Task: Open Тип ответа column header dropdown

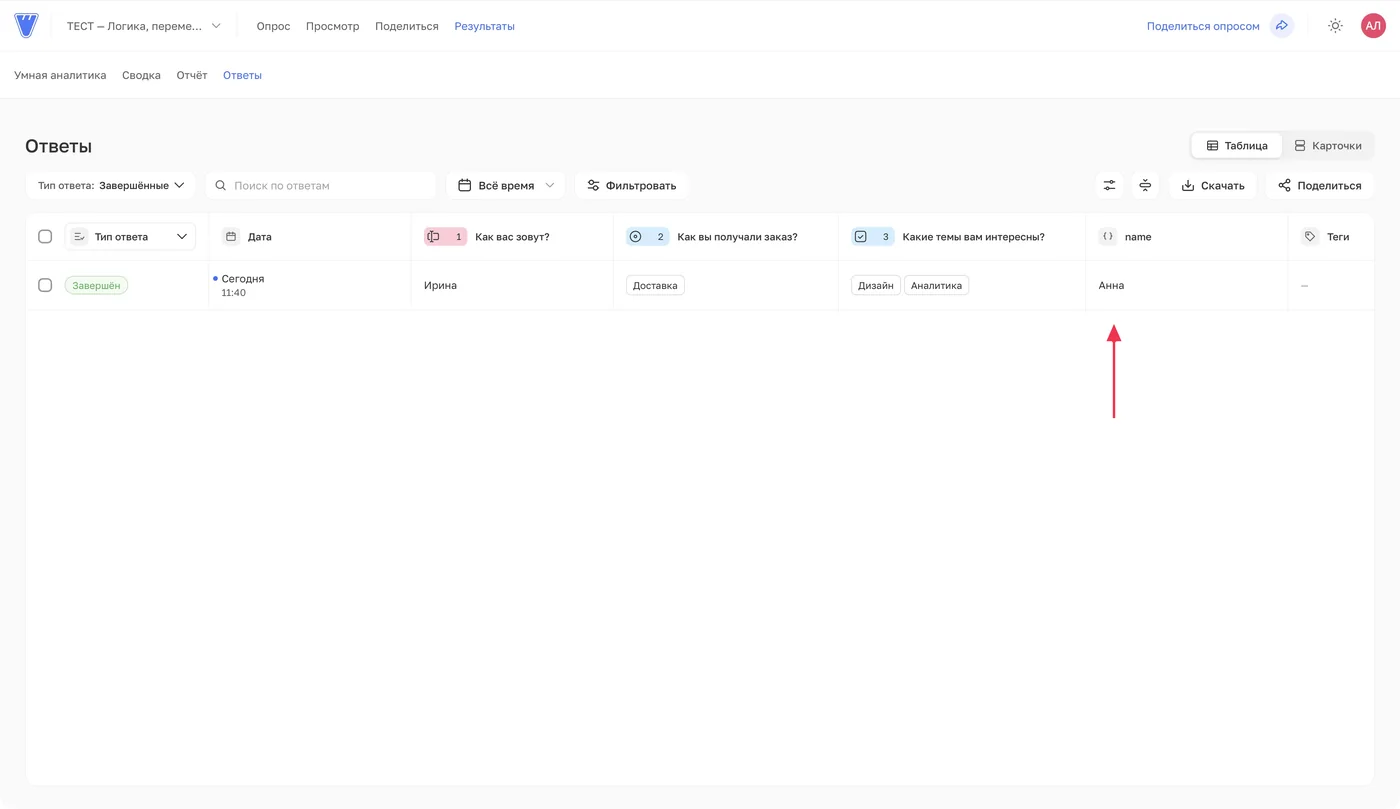Action: [x=130, y=237]
